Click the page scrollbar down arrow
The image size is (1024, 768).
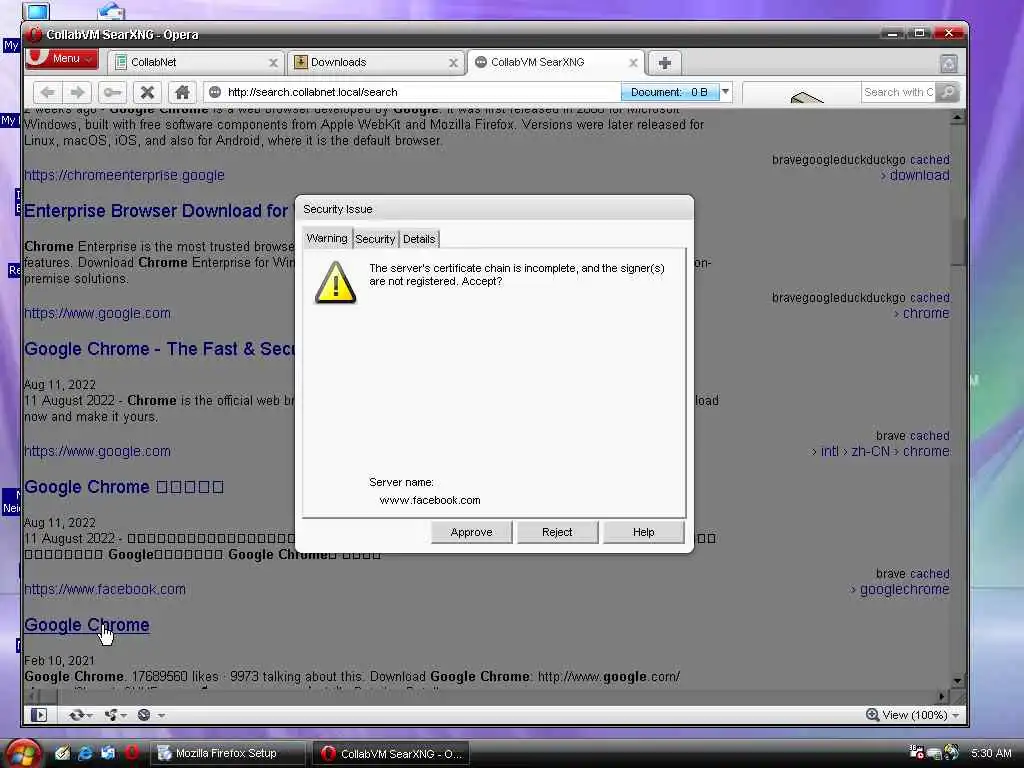[957, 681]
